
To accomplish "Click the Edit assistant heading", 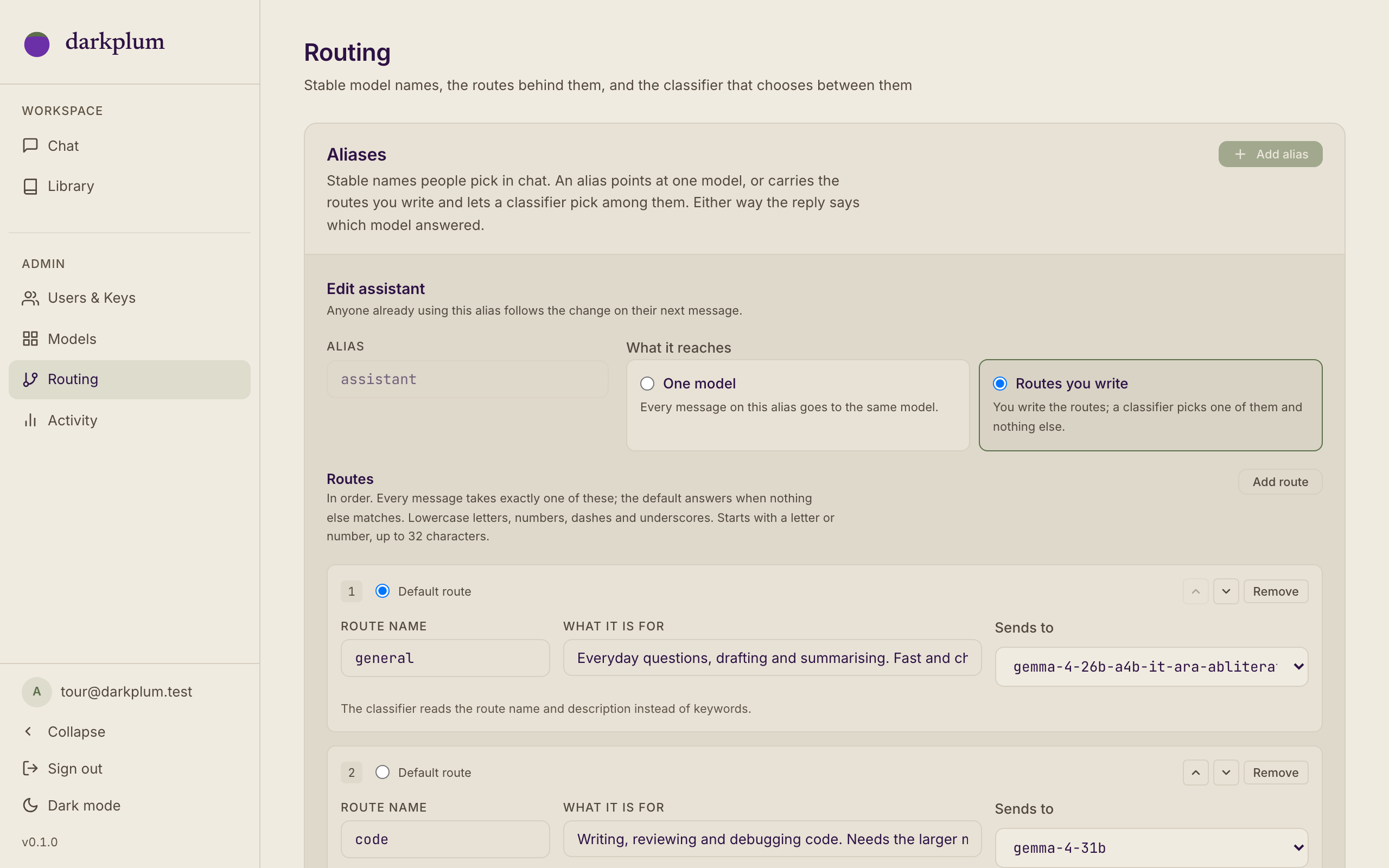I will [375, 289].
